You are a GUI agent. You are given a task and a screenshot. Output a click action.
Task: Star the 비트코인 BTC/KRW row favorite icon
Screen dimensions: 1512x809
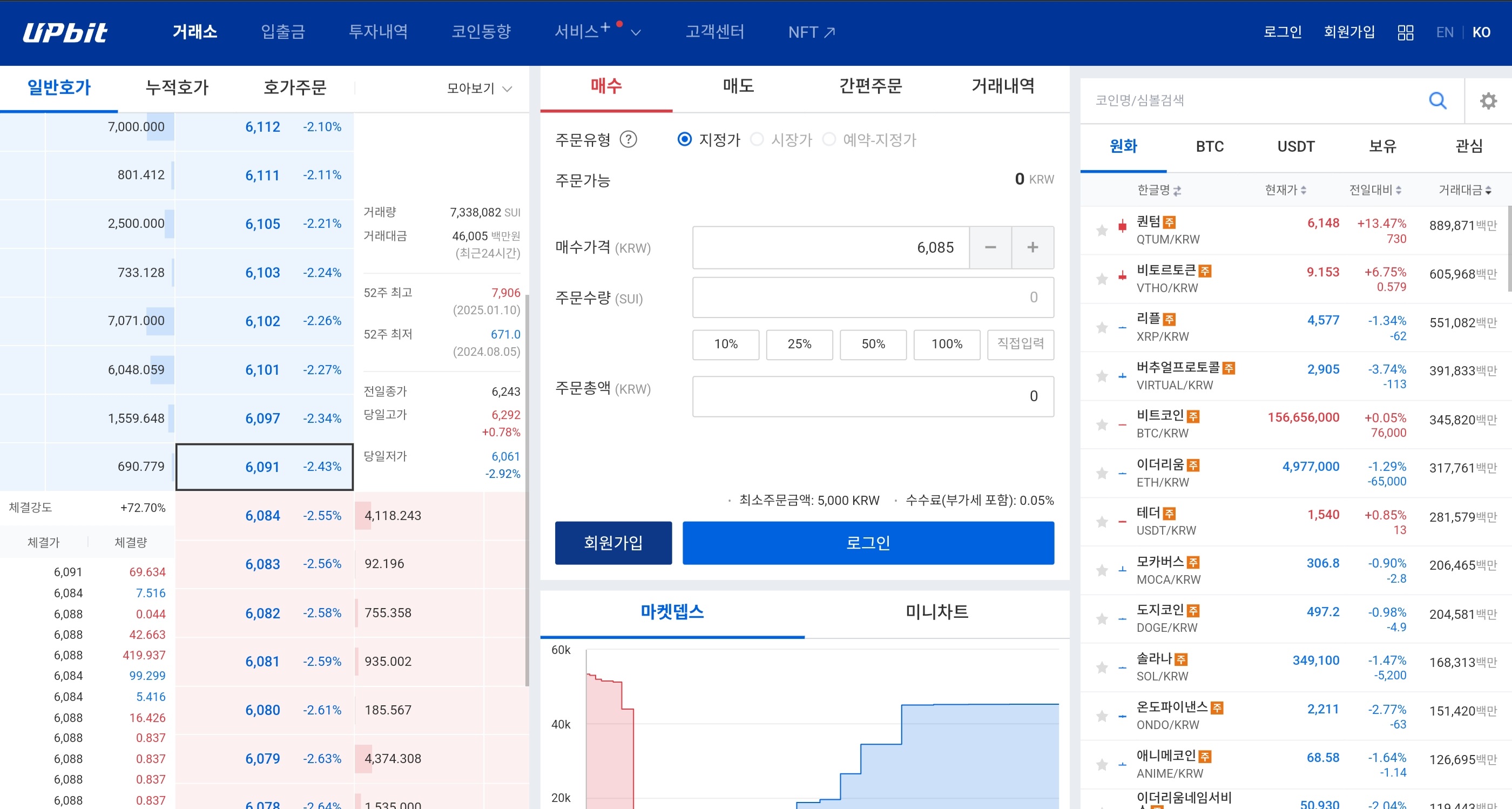(x=1102, y=424)
